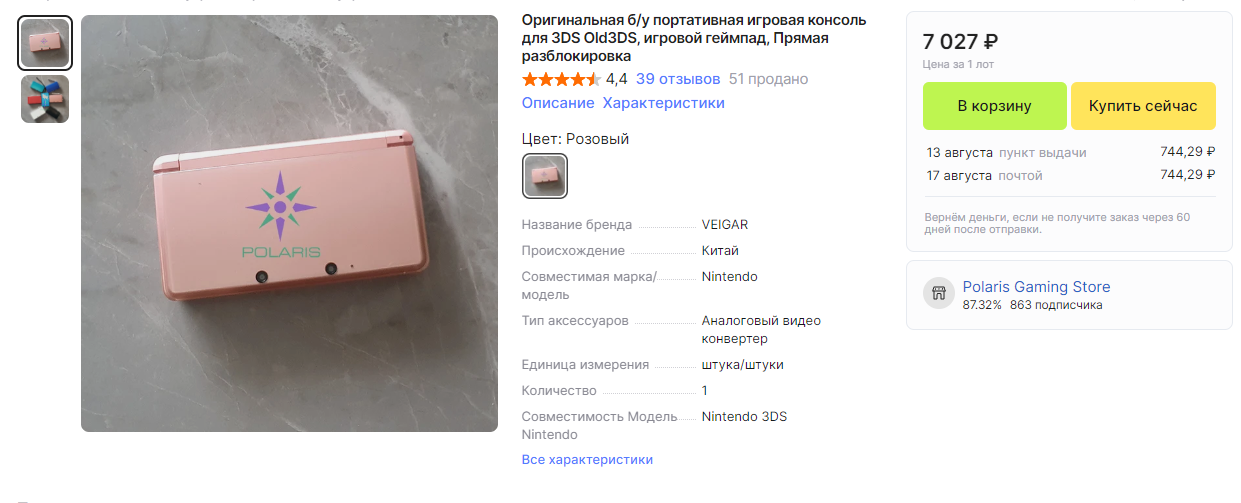Add item with В корзину button

(x=995, y=106)
